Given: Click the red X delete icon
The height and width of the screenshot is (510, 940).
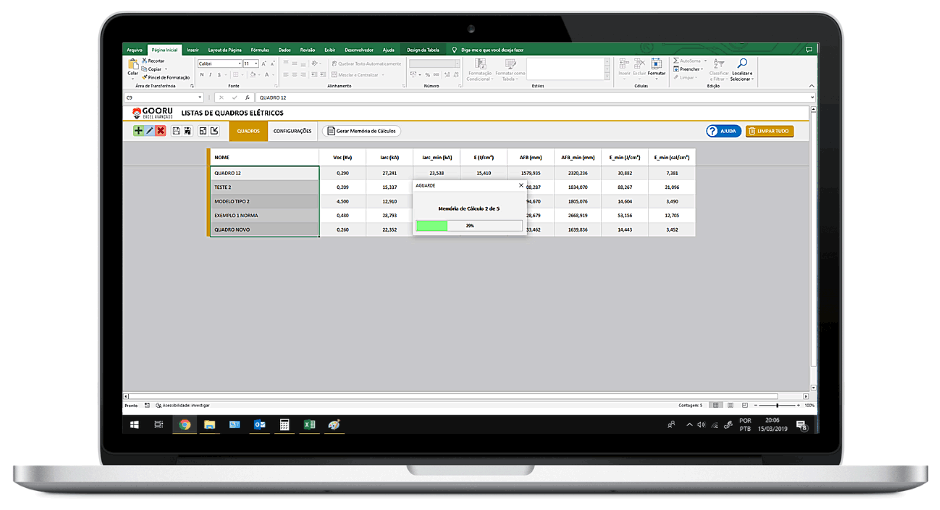Looking at the screenshot, I should click(x=161, y=131).
